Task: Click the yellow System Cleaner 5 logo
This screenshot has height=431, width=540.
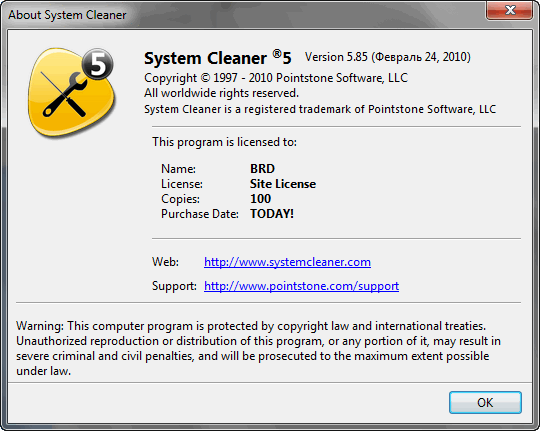Action: tap(71, 92)
